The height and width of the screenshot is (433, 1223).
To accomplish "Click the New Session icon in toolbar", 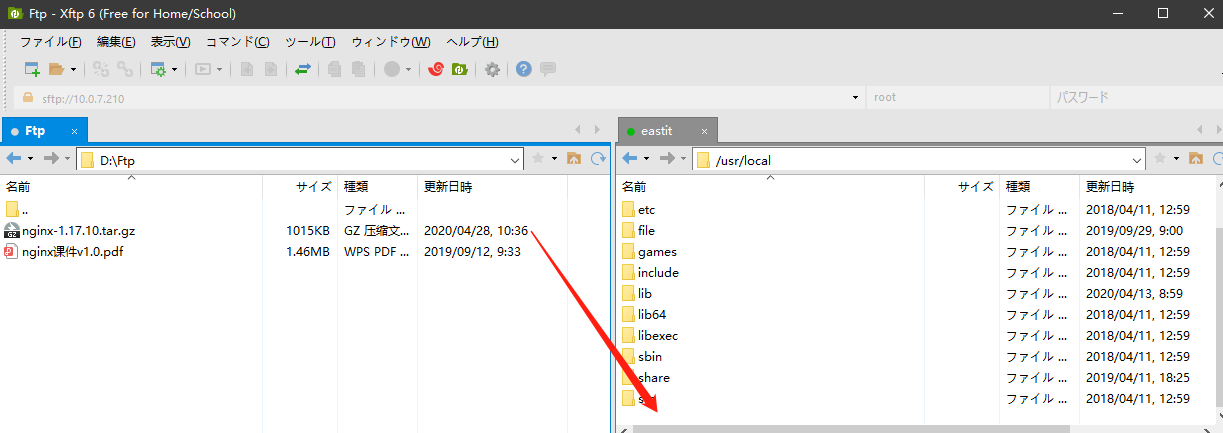I will tap(32, 69).
